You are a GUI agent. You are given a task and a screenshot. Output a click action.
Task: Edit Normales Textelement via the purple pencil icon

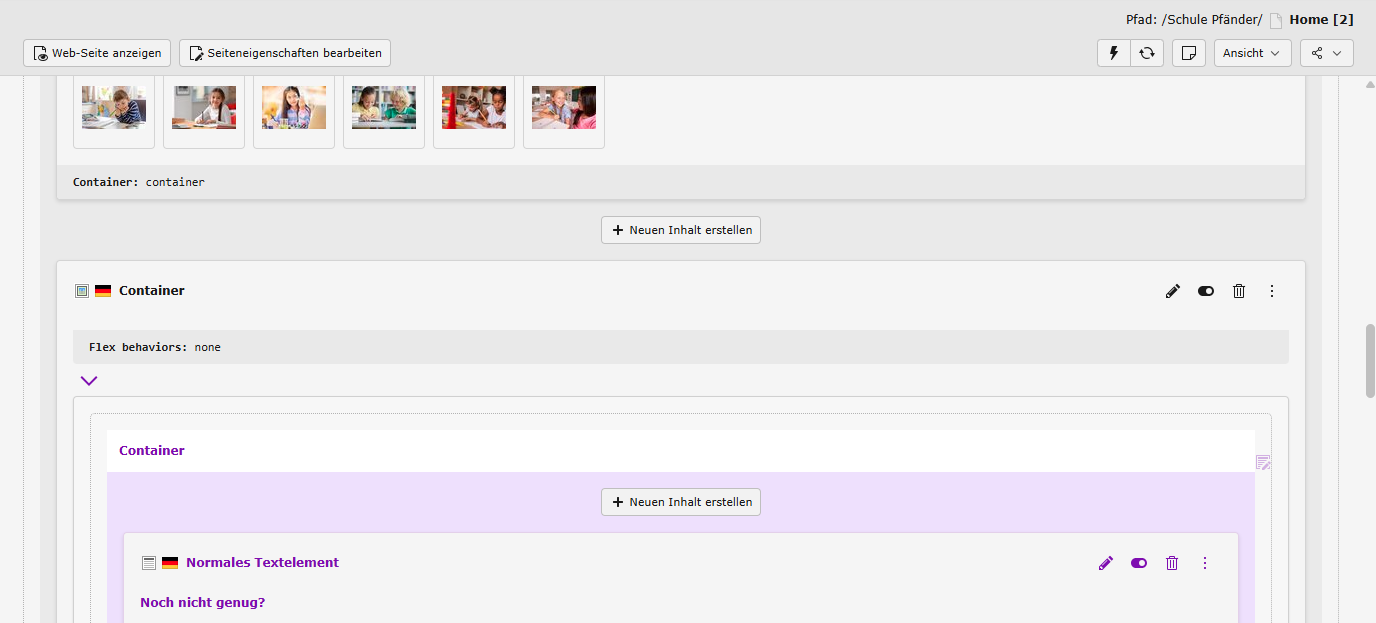click(x=1105, y=563)
